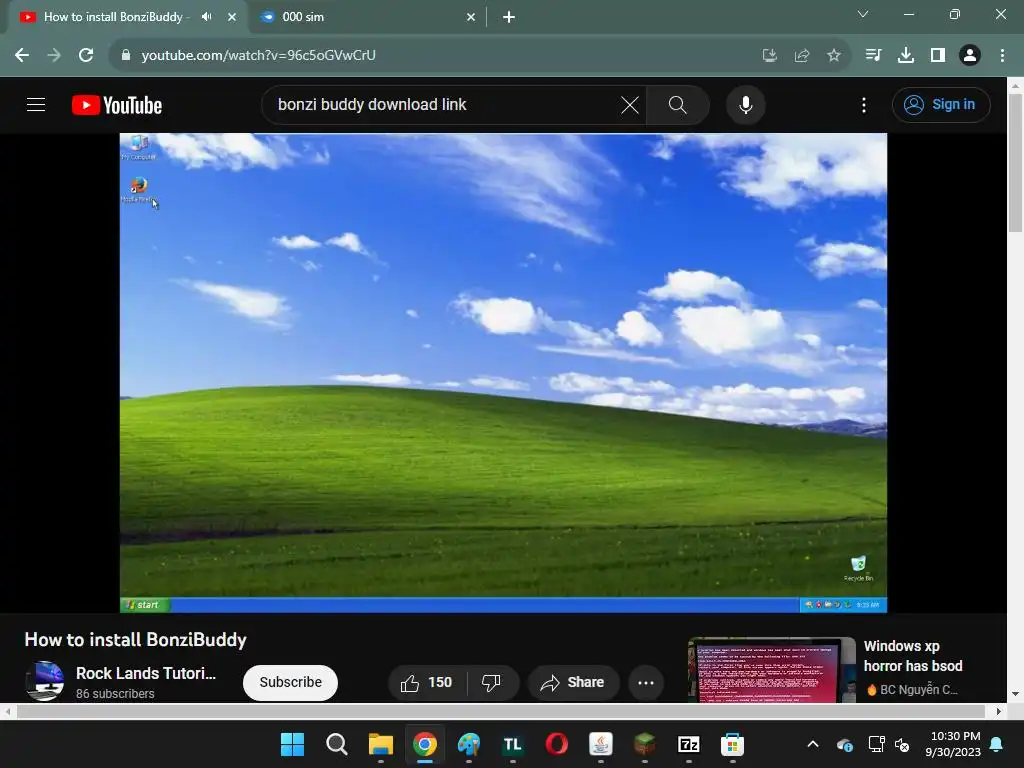Viewport: 1024px width, 768px height.
Task: Open the Windows Start menu
Action: click(x=292, y=744)
